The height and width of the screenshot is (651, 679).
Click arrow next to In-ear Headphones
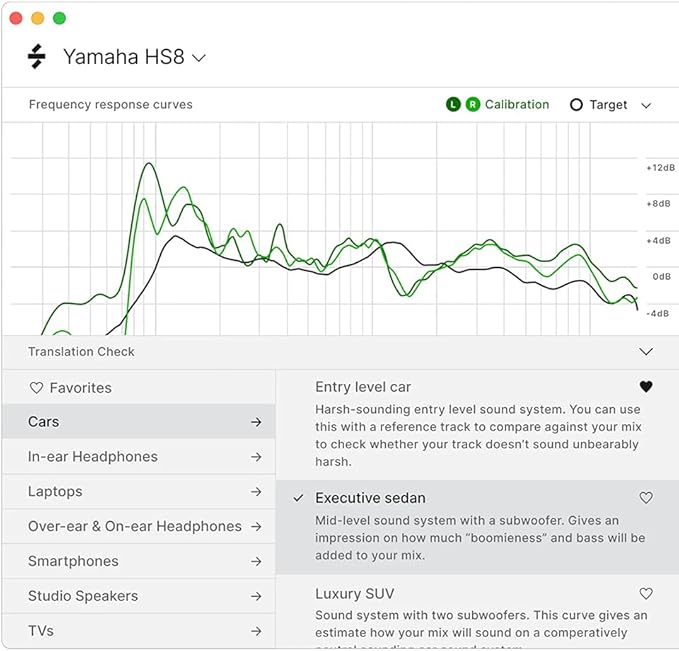[256, 457]
